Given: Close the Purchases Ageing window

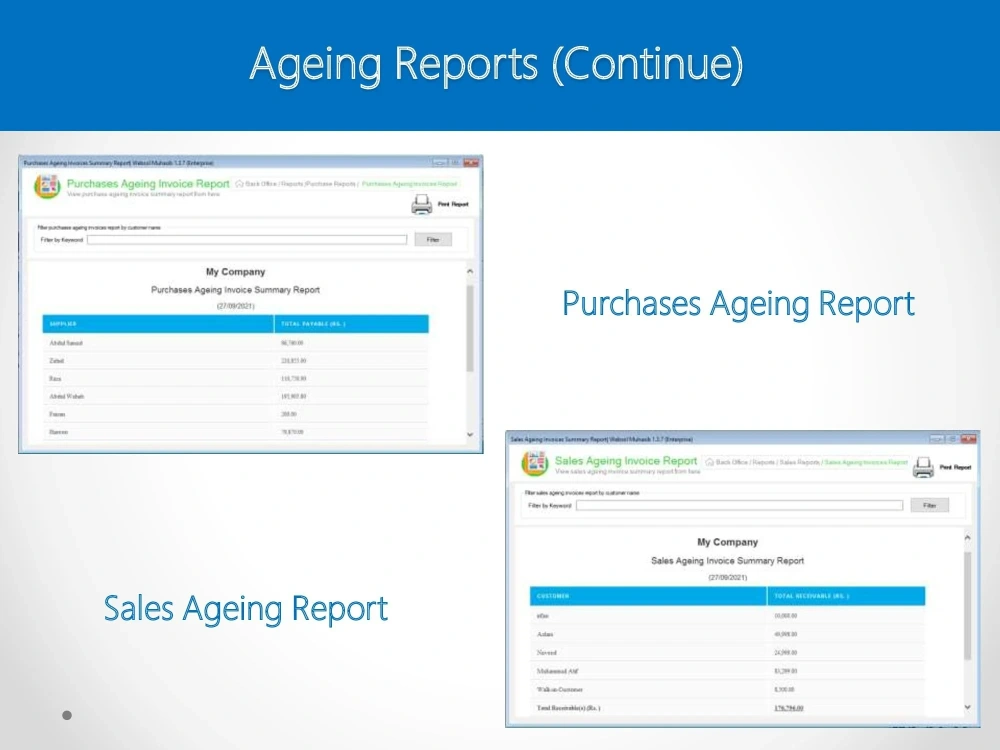Looking at the screenshot, I should [x=471, y=163].
